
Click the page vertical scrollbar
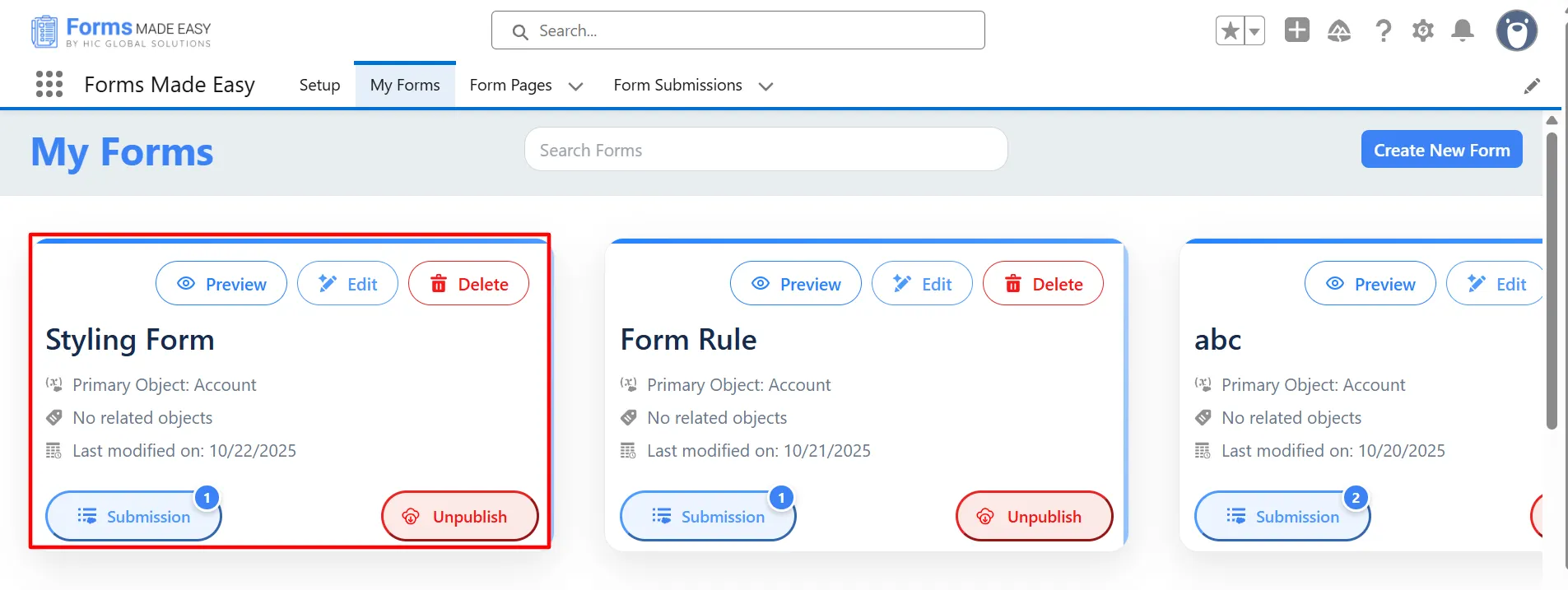point(1552,280)
